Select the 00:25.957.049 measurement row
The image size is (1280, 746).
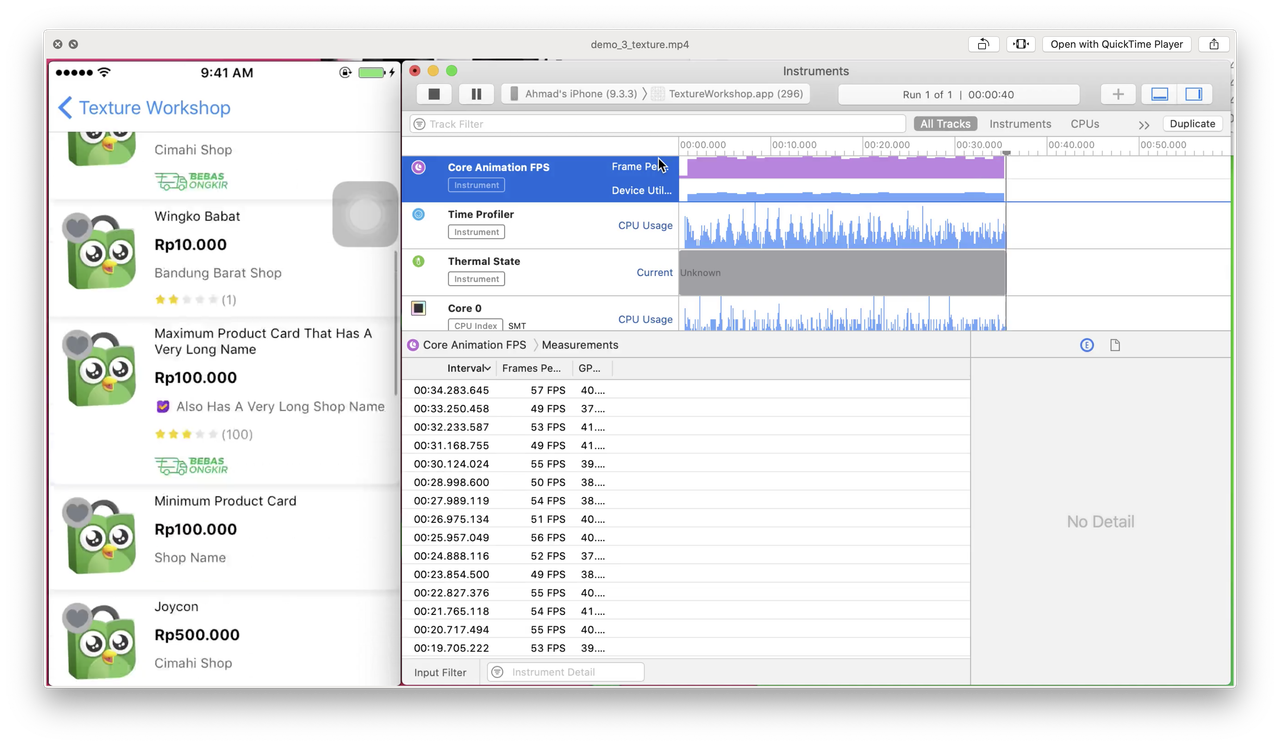[686, 537]
